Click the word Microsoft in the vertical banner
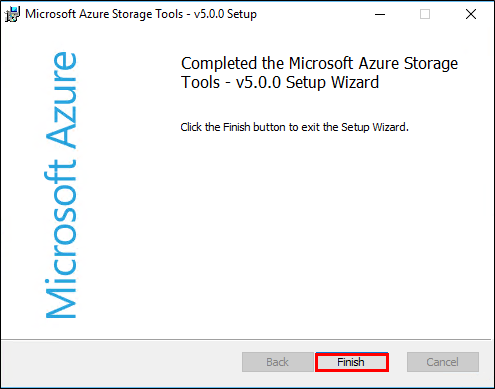Image resolution: width=495 pixels, height=389 pixels. pos(61,239)
